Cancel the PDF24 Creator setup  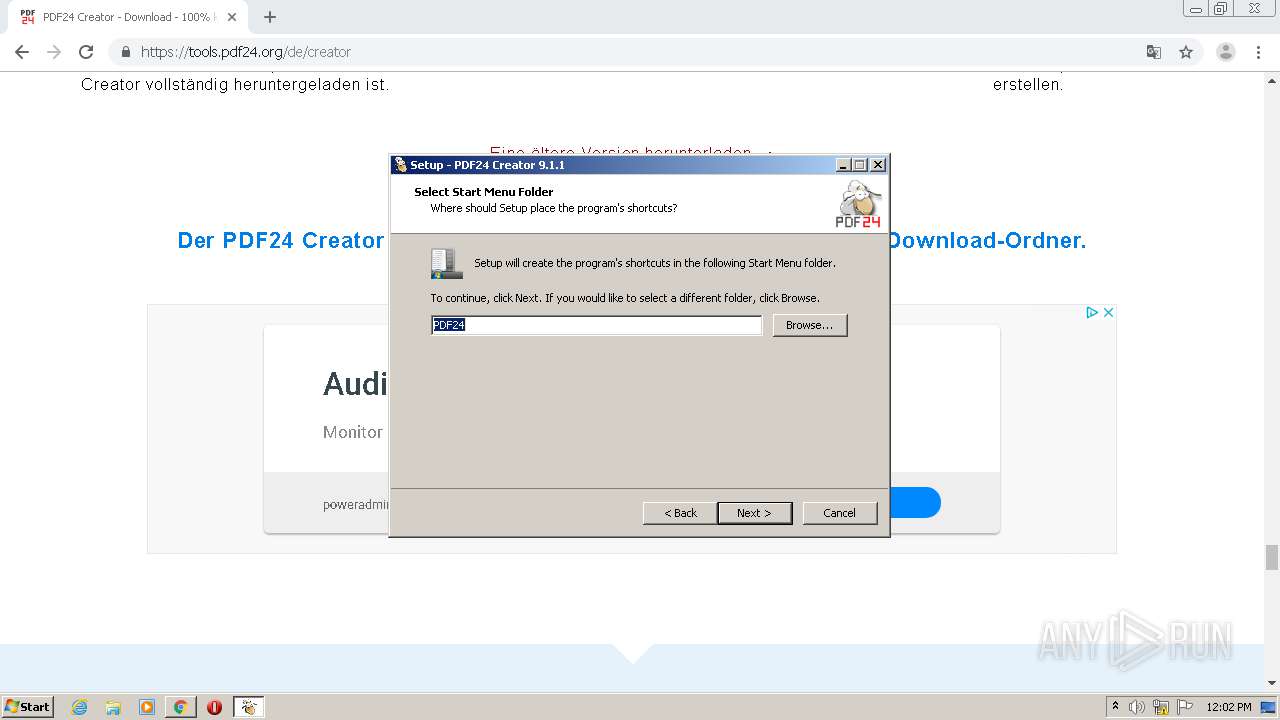pos(839,513)
